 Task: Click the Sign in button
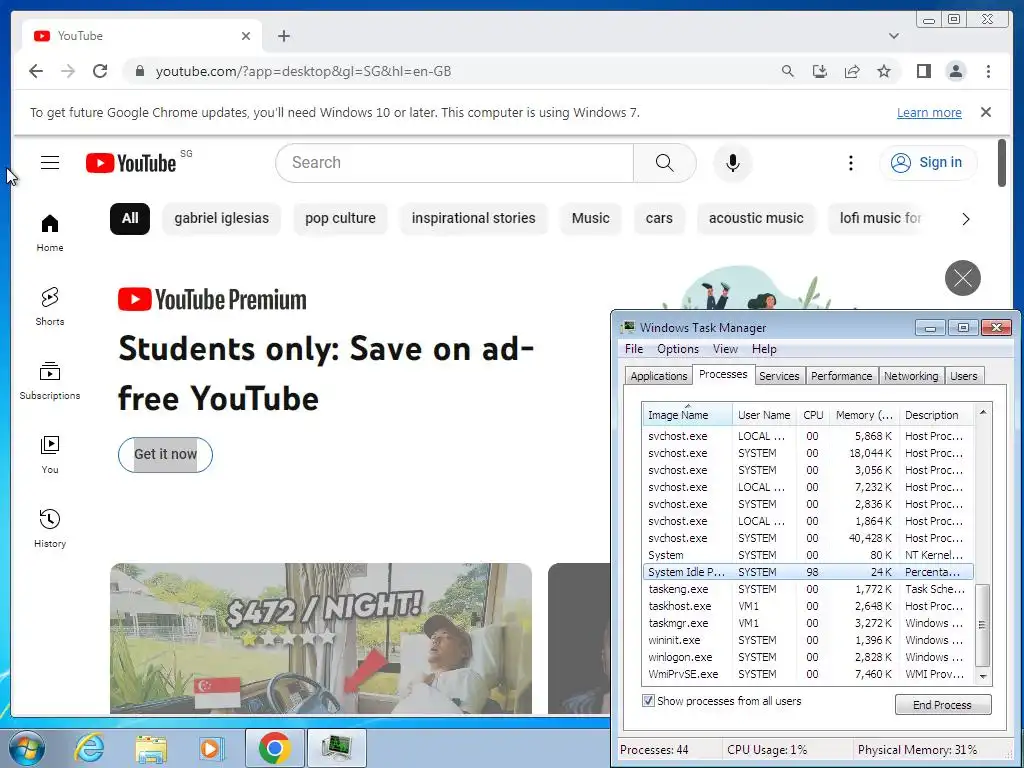click(927, 163)
